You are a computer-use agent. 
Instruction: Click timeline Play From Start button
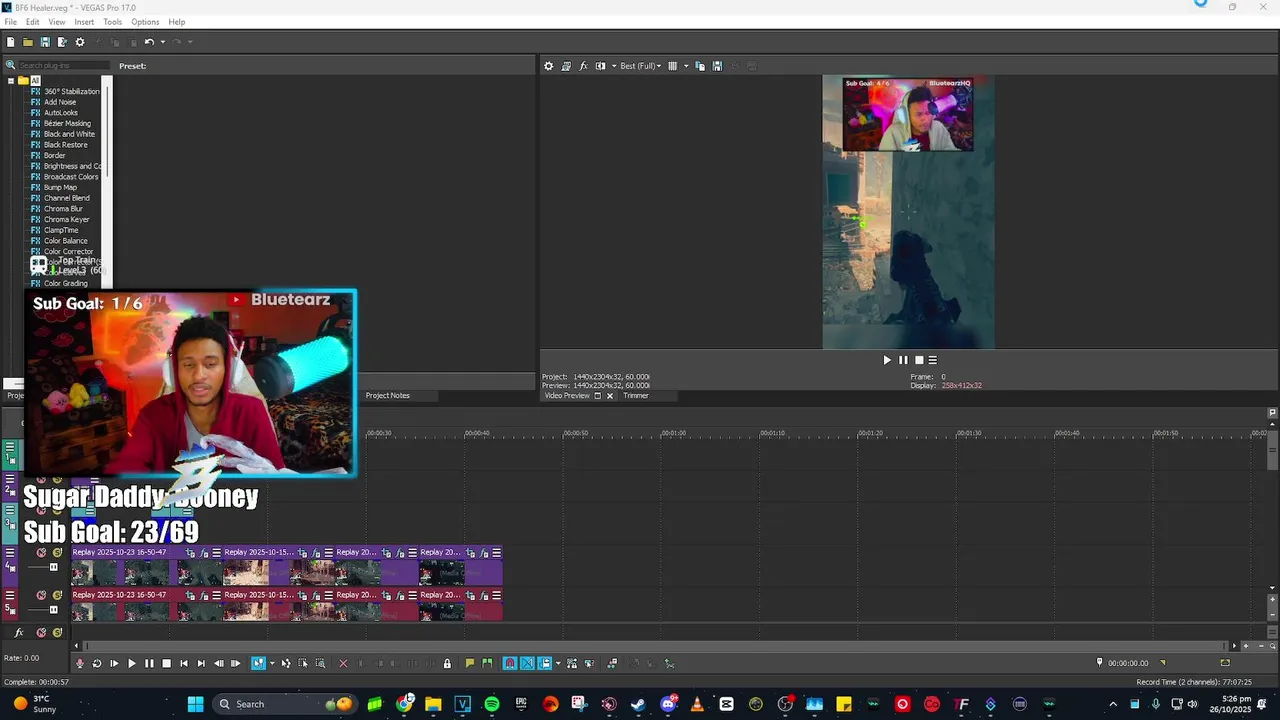click(x=114, y=663)
